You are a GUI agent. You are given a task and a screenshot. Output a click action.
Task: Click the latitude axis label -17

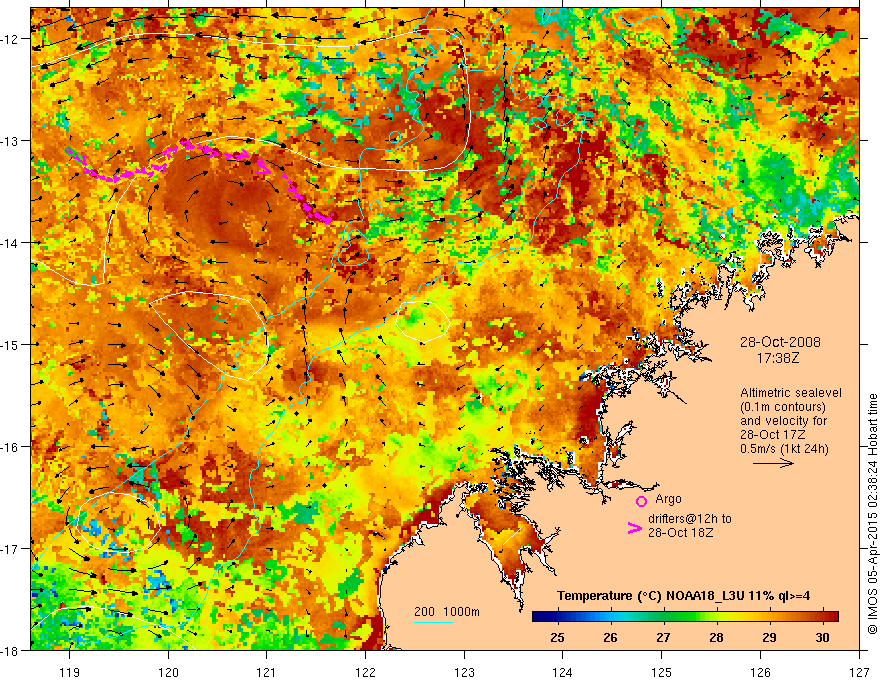[10, 548]
